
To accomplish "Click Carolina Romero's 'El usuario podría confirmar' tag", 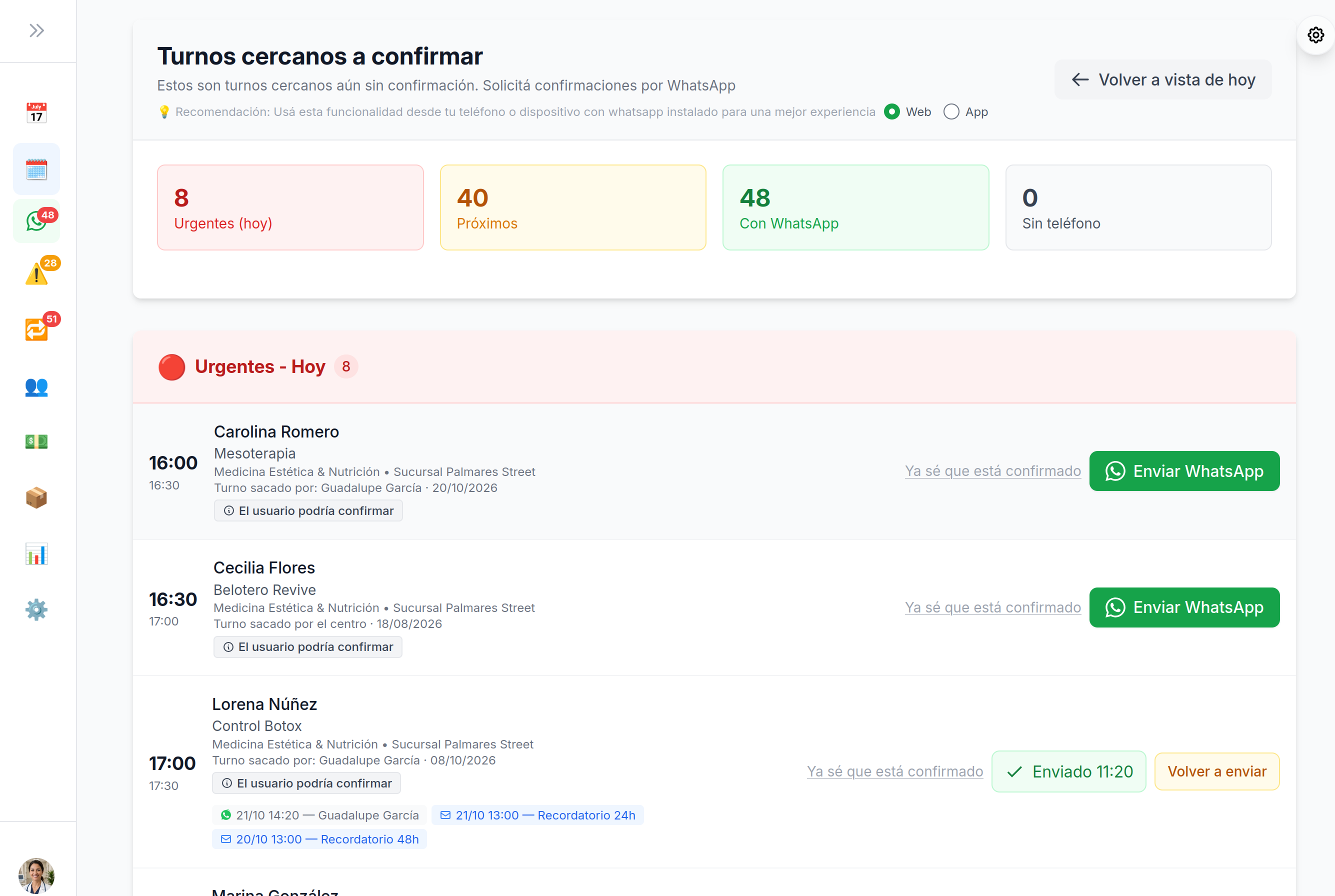I will (308, 510).
